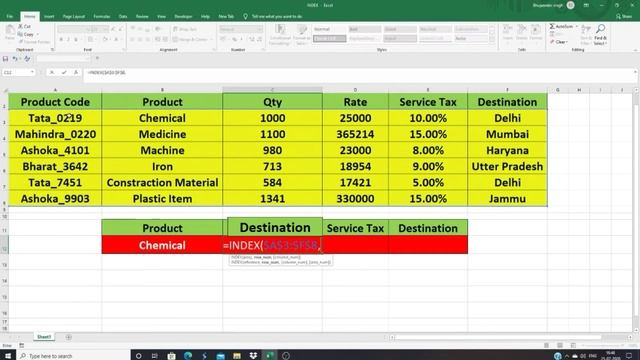This screenshot has height=360, width=640.
Task: Add a new sheet with plus icon
Action: point(69,337)
